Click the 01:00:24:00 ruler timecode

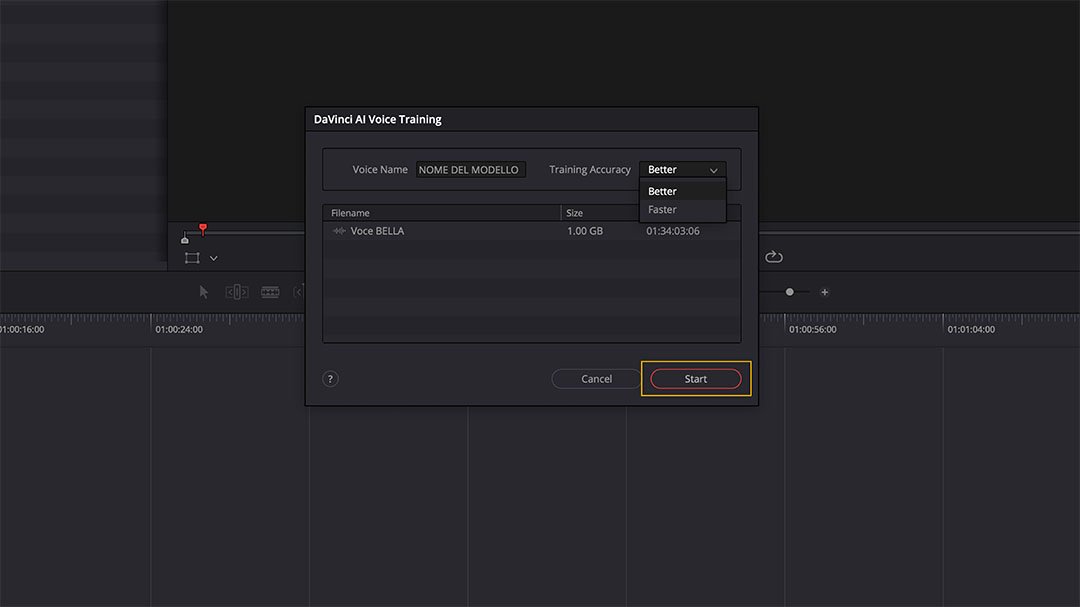(179, 329)
